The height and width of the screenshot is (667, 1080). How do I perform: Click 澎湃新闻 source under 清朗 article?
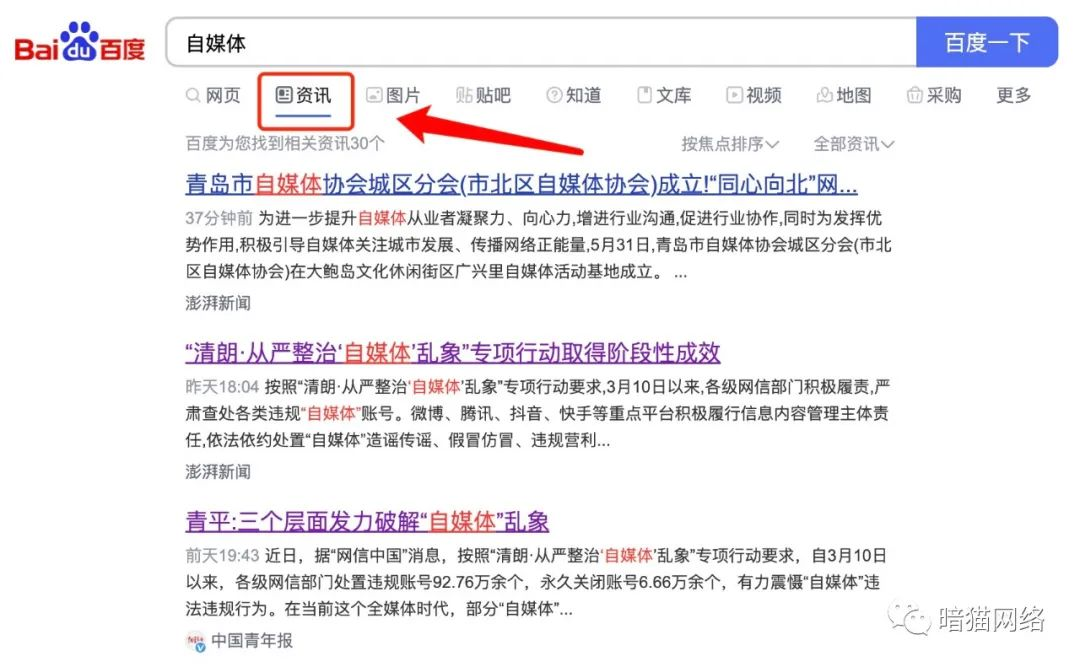pyautogui.click(x=218, y=472)
